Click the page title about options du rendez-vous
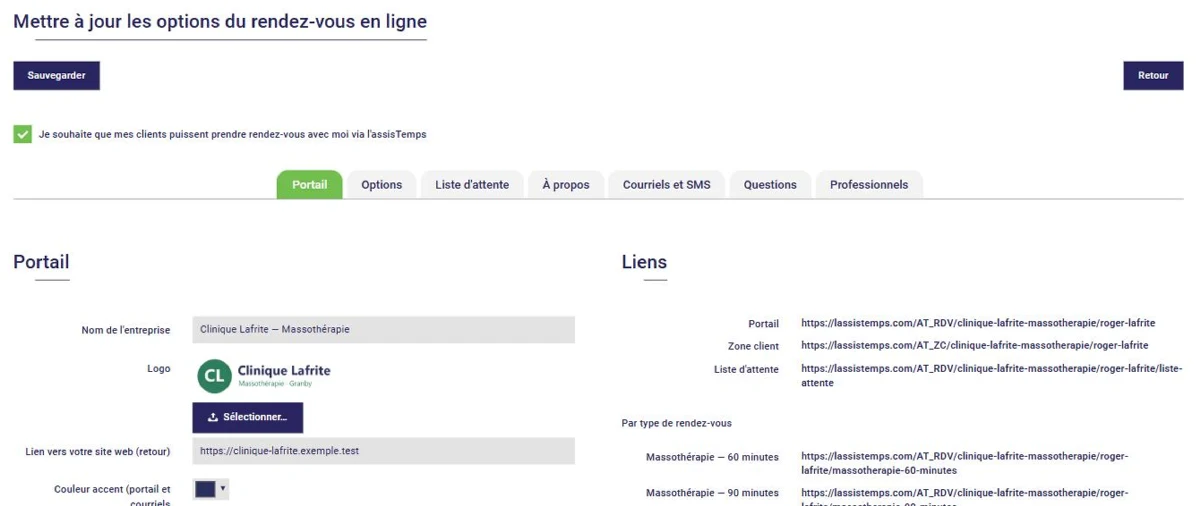Image resolution: width=1200 pixels, height=506 pixels. (220, 21)
